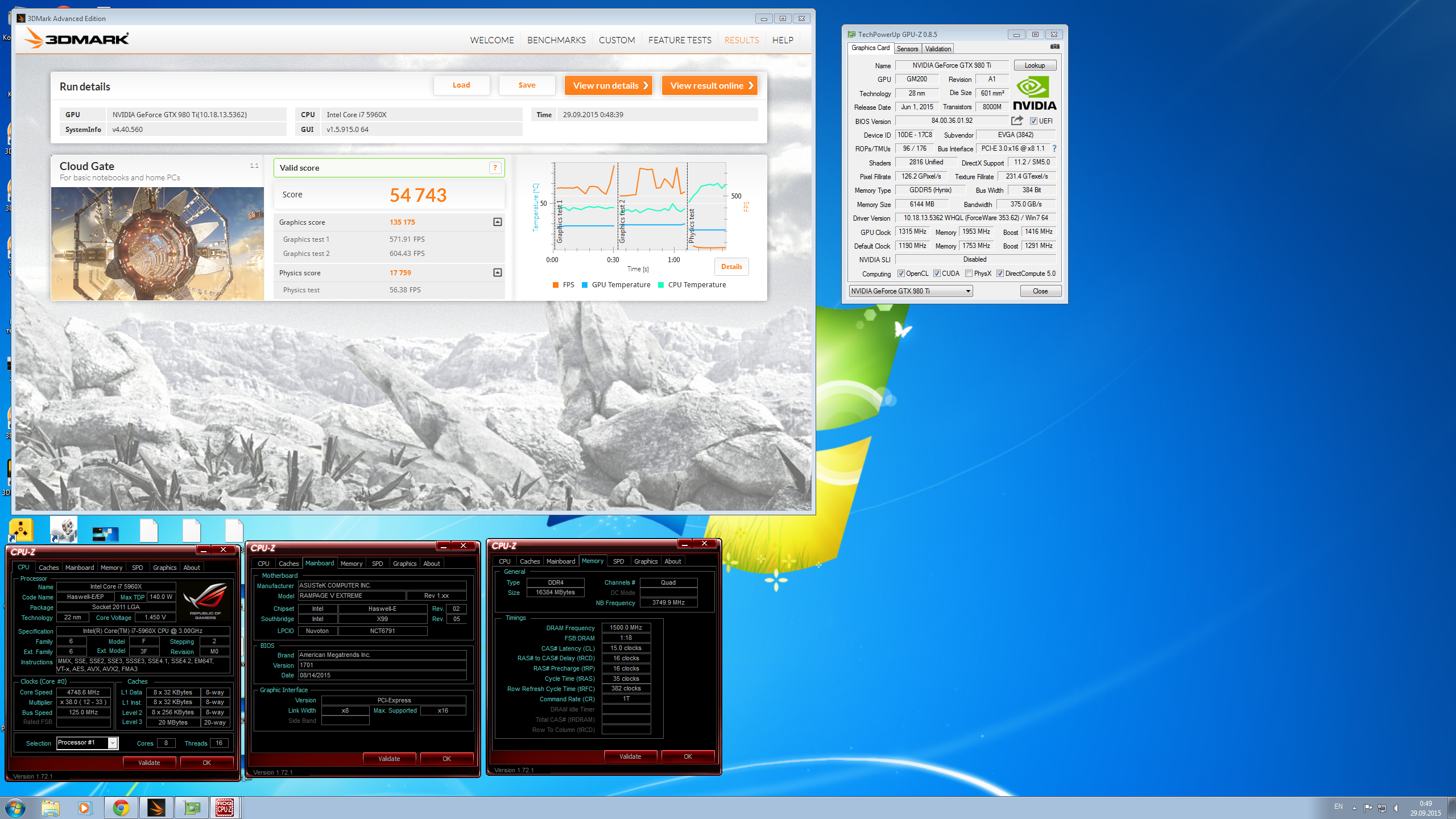Click the 3DMark logo in header
The width and height of the screenshot is (1456, 819).
point(77,39)
